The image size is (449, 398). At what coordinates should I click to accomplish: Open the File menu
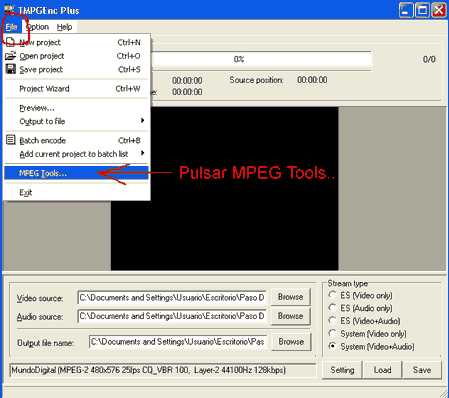12,27
